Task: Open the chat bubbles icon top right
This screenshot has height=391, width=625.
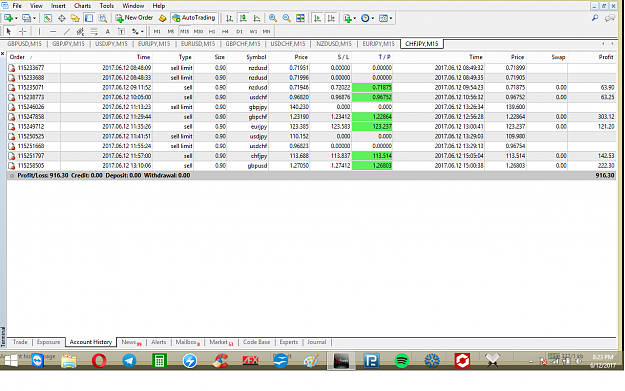Action: (609, 18)
